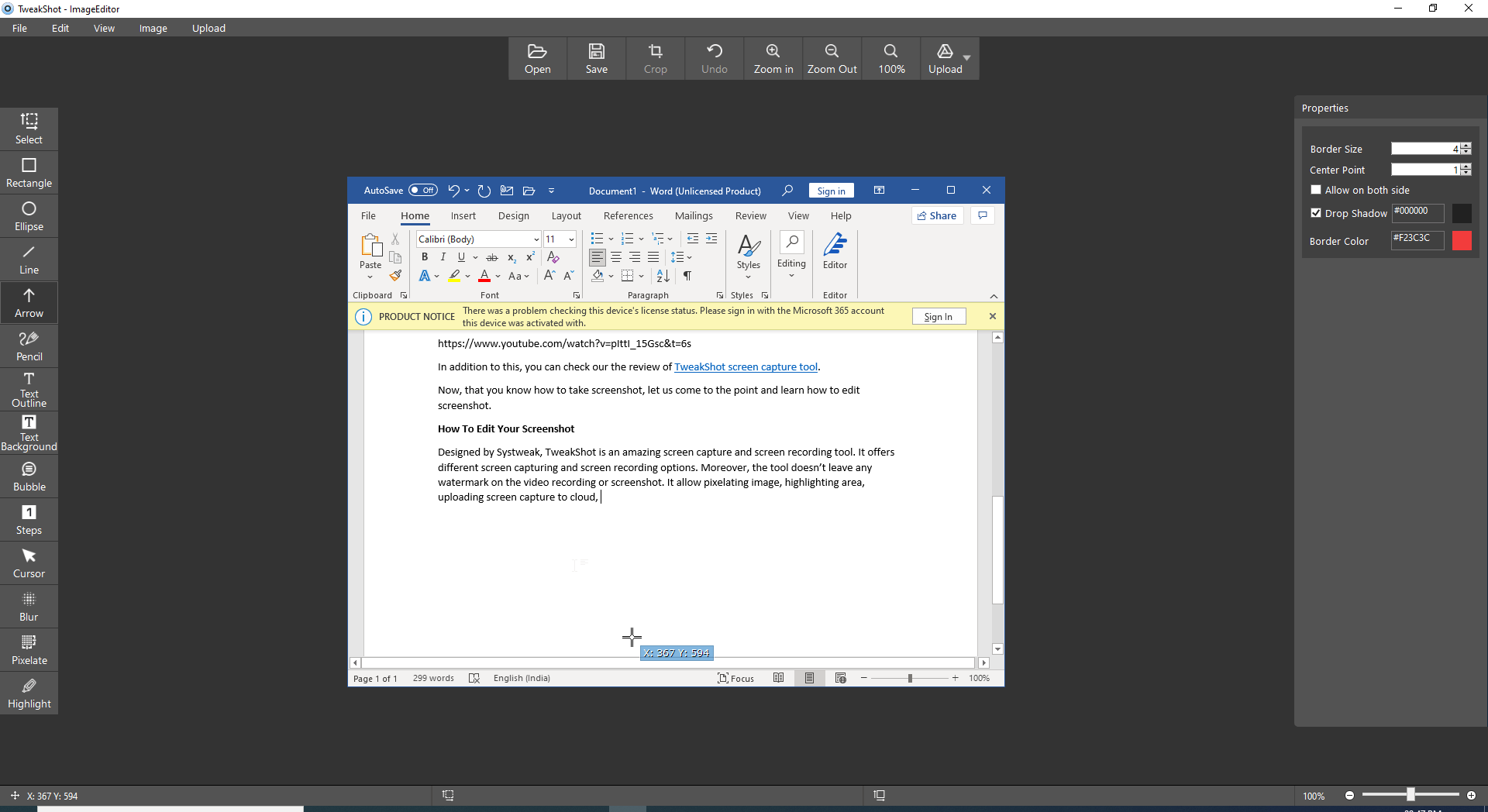This screenshot has height=812, width=1488.
Task: Reset zoom with the 100% button
Action: coord(890,59)
